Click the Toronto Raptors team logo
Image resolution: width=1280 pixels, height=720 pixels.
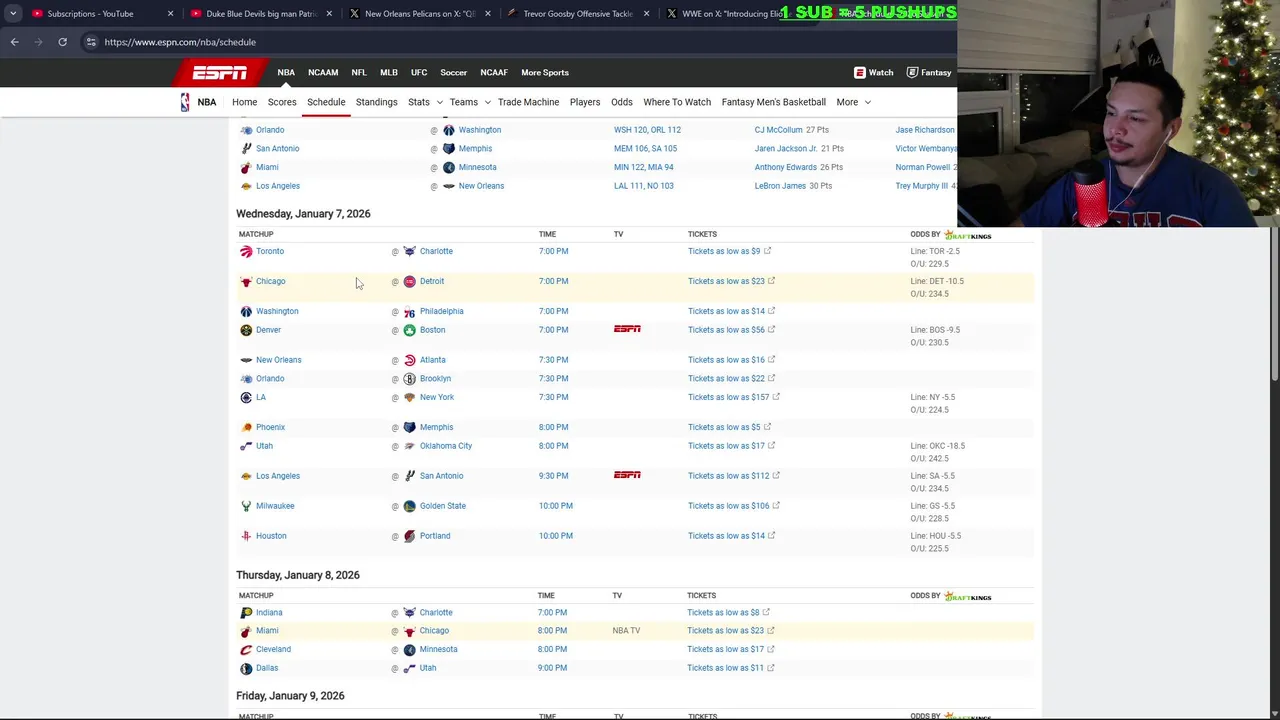246,251
